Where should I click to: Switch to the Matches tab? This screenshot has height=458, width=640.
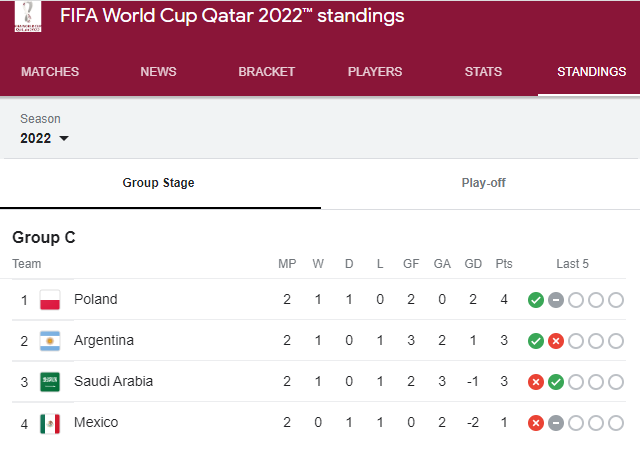click(50, 71)
